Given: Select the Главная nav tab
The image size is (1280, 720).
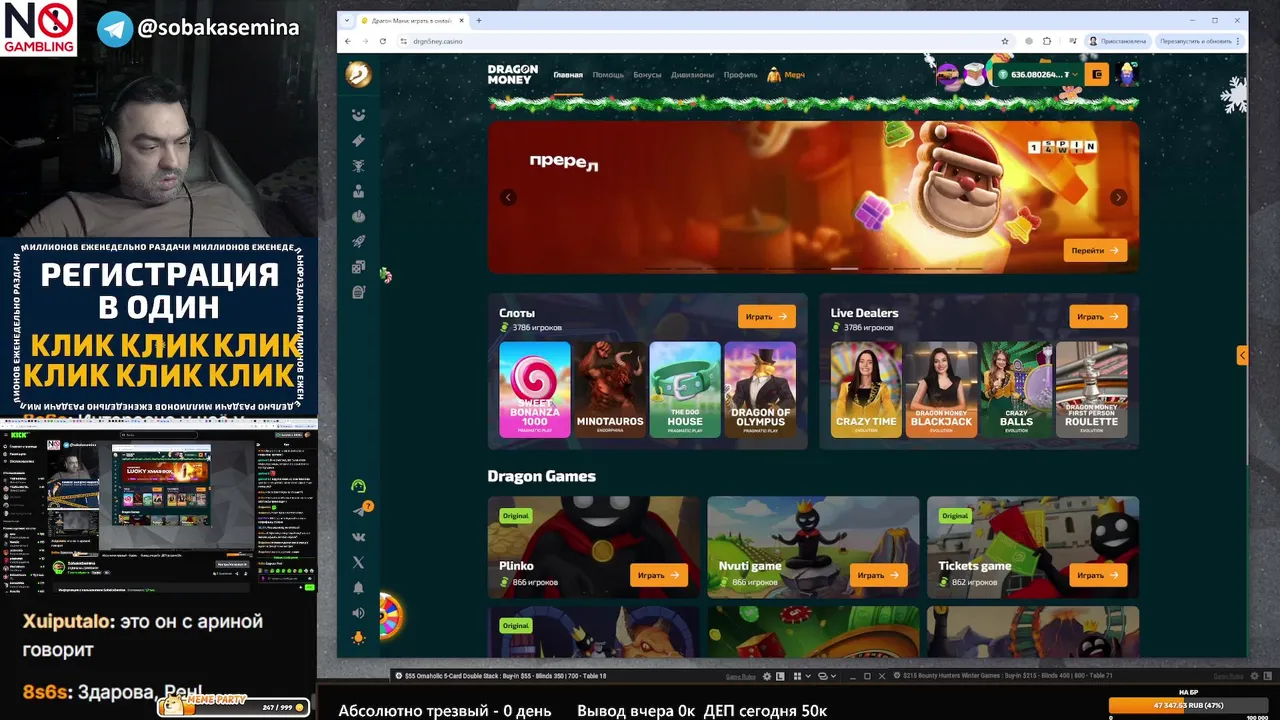Looking at the screenshot, I should tap(568, 75).
